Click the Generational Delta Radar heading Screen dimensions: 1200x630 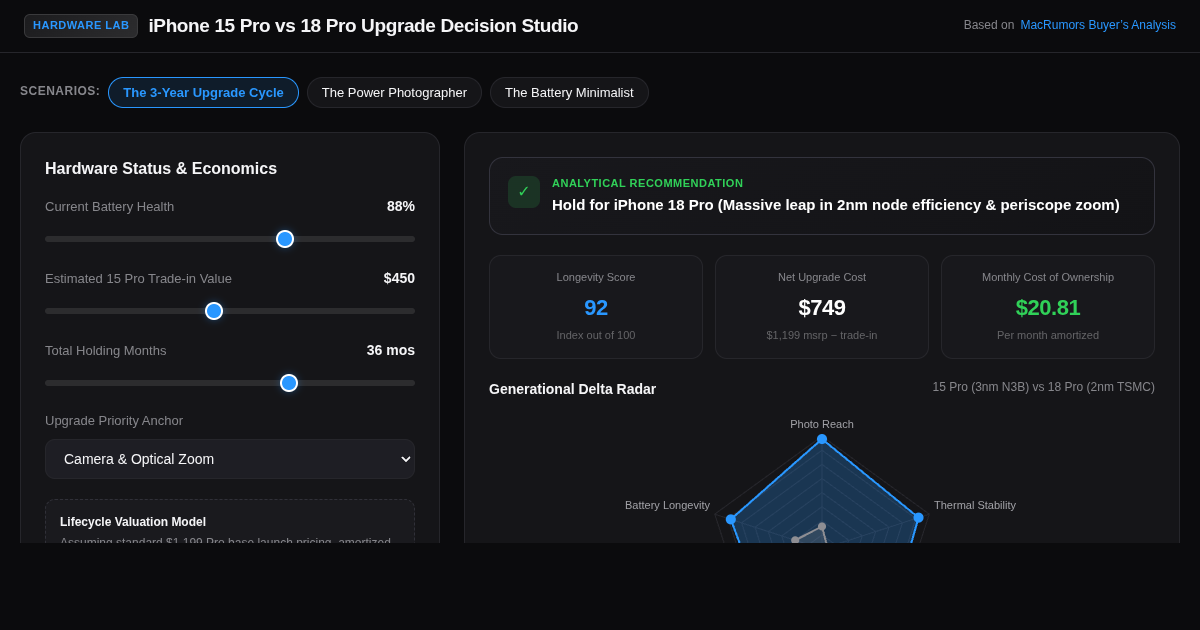click(x=573, y=389)
